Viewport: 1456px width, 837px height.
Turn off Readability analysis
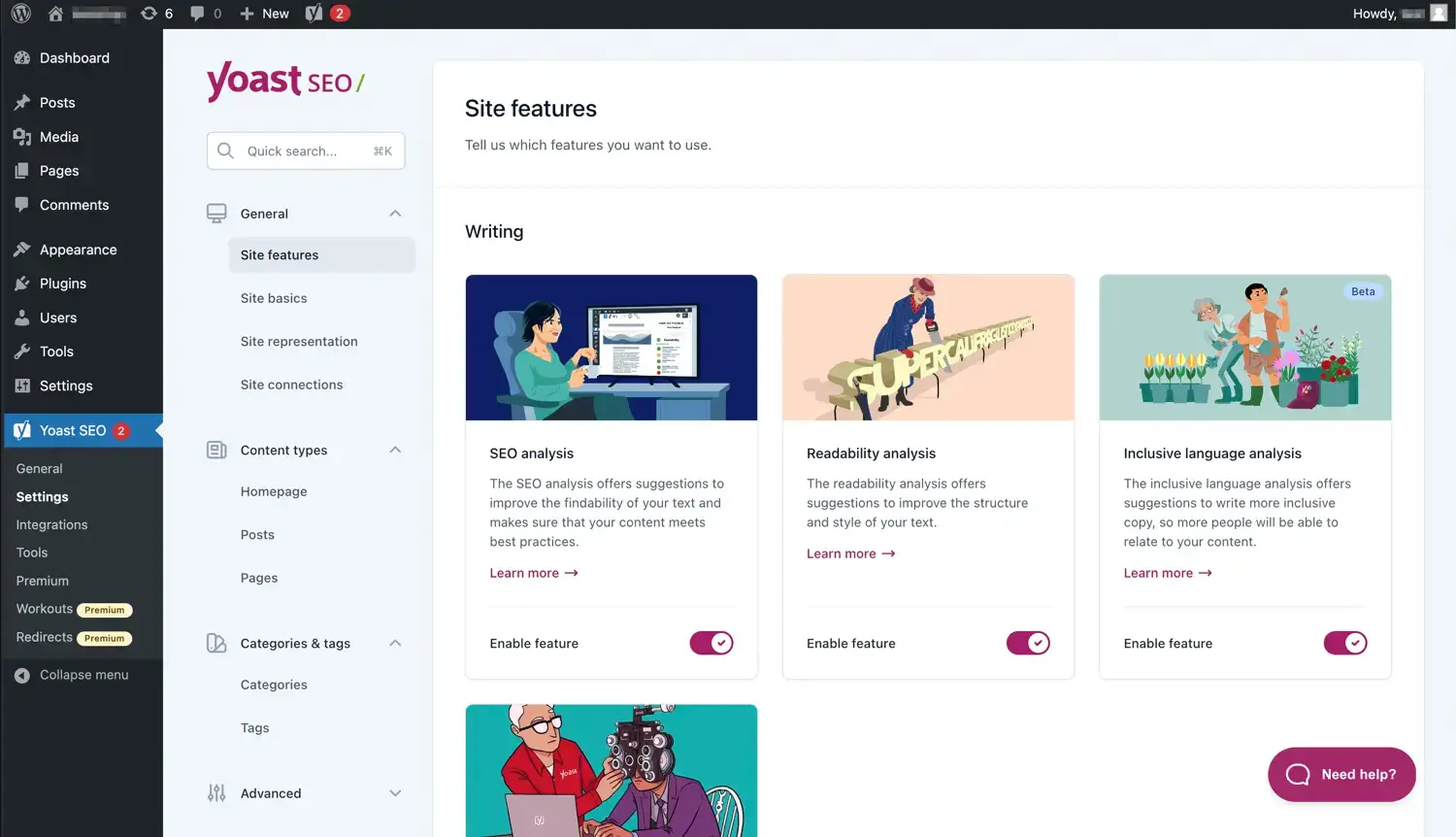pyautogui.click(x=1028, y=643)
